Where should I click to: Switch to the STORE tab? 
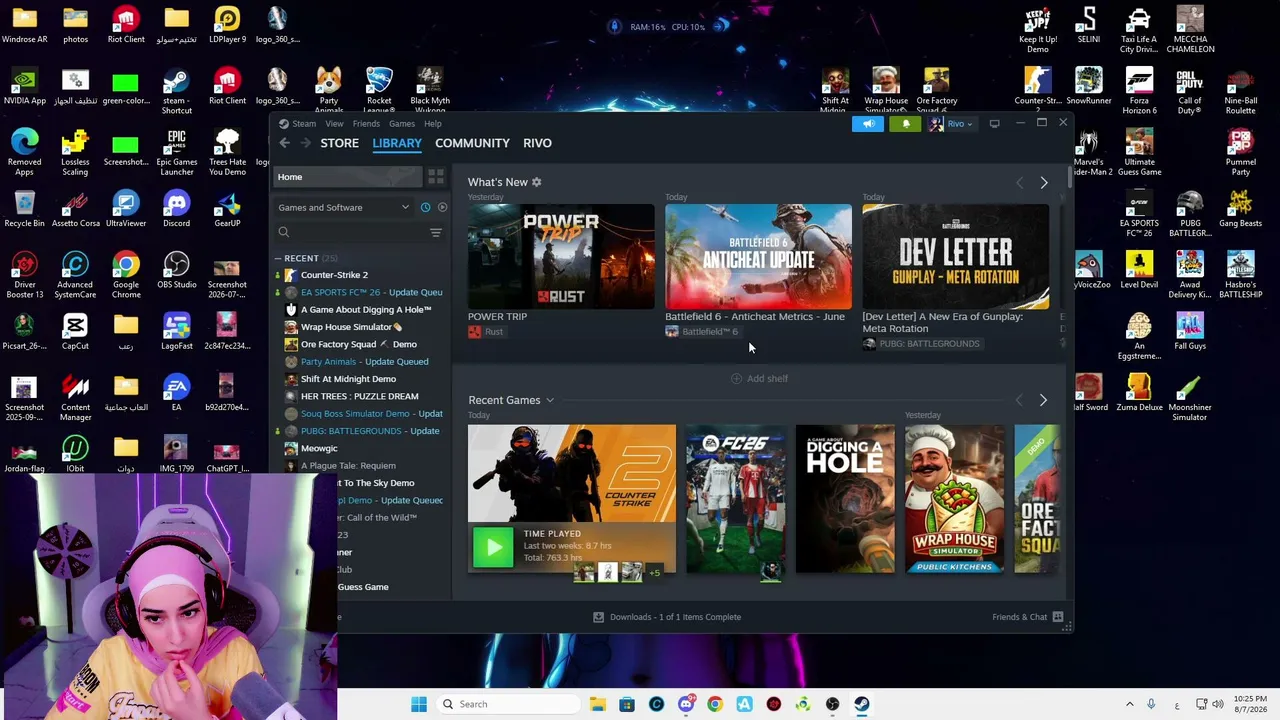point(340,143)
